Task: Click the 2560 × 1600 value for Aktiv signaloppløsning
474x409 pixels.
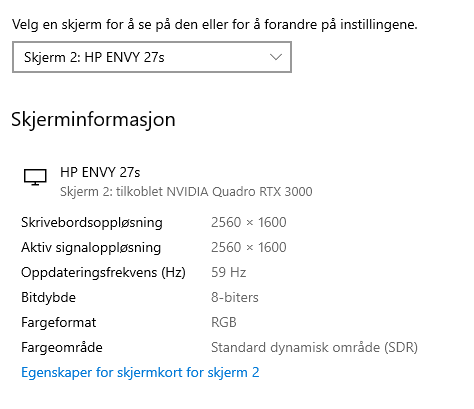Action: click(x=249, y=247)
